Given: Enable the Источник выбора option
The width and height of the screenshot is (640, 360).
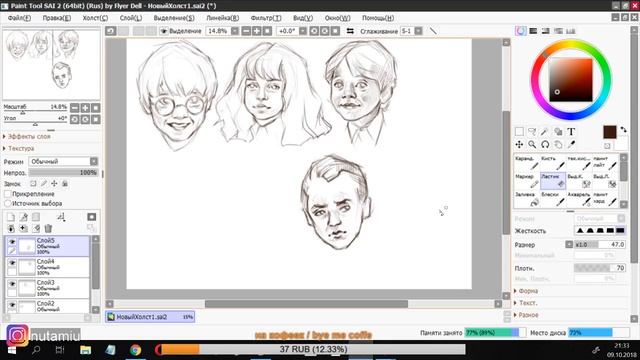Looking at the screenshot, I should pos(8,203).
